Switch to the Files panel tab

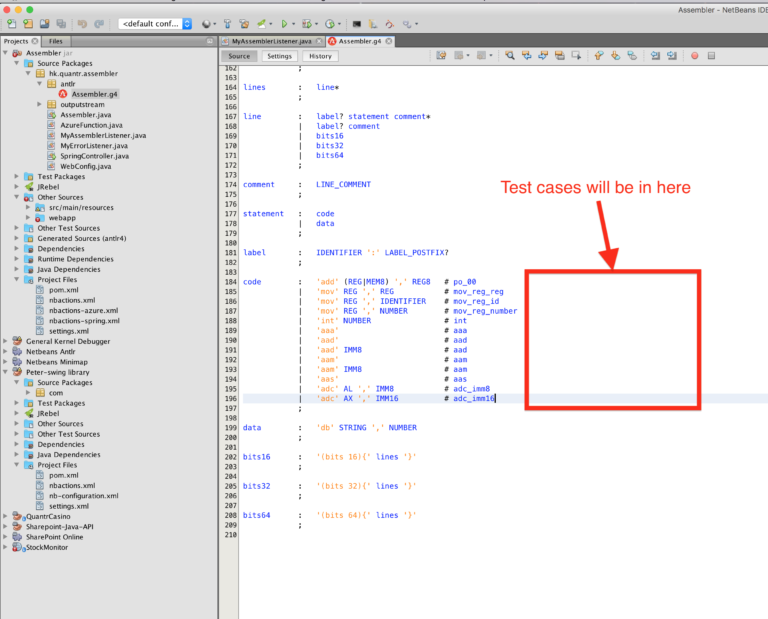pos(55,41)
